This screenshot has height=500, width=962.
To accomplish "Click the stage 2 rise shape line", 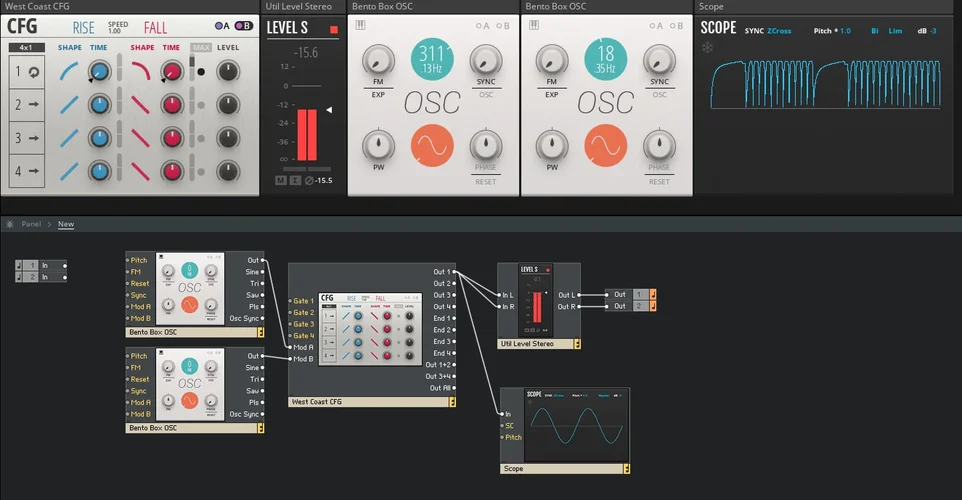I will click(69, 104).
